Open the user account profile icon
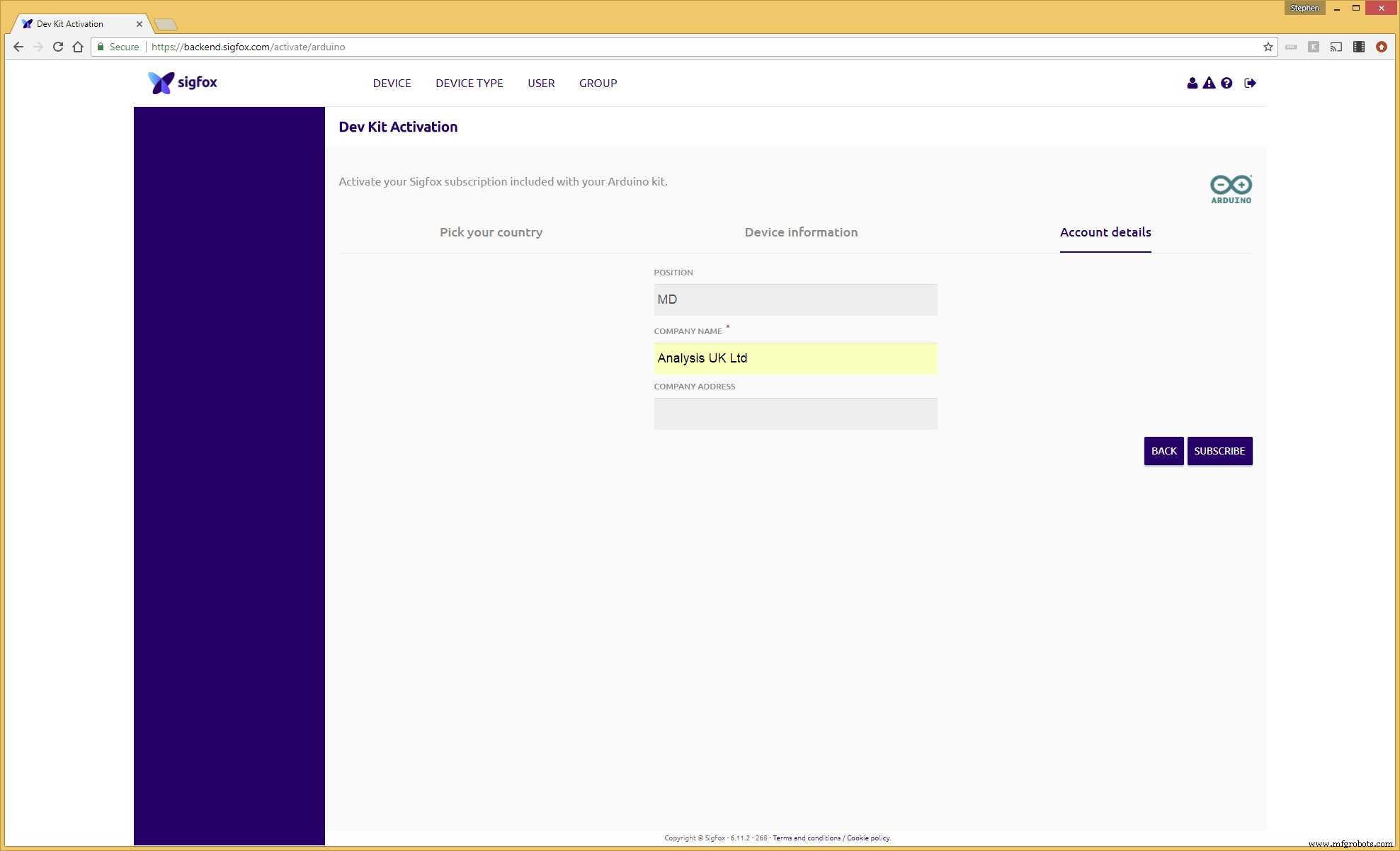The image size is (1400, 851). point(1192,83)
